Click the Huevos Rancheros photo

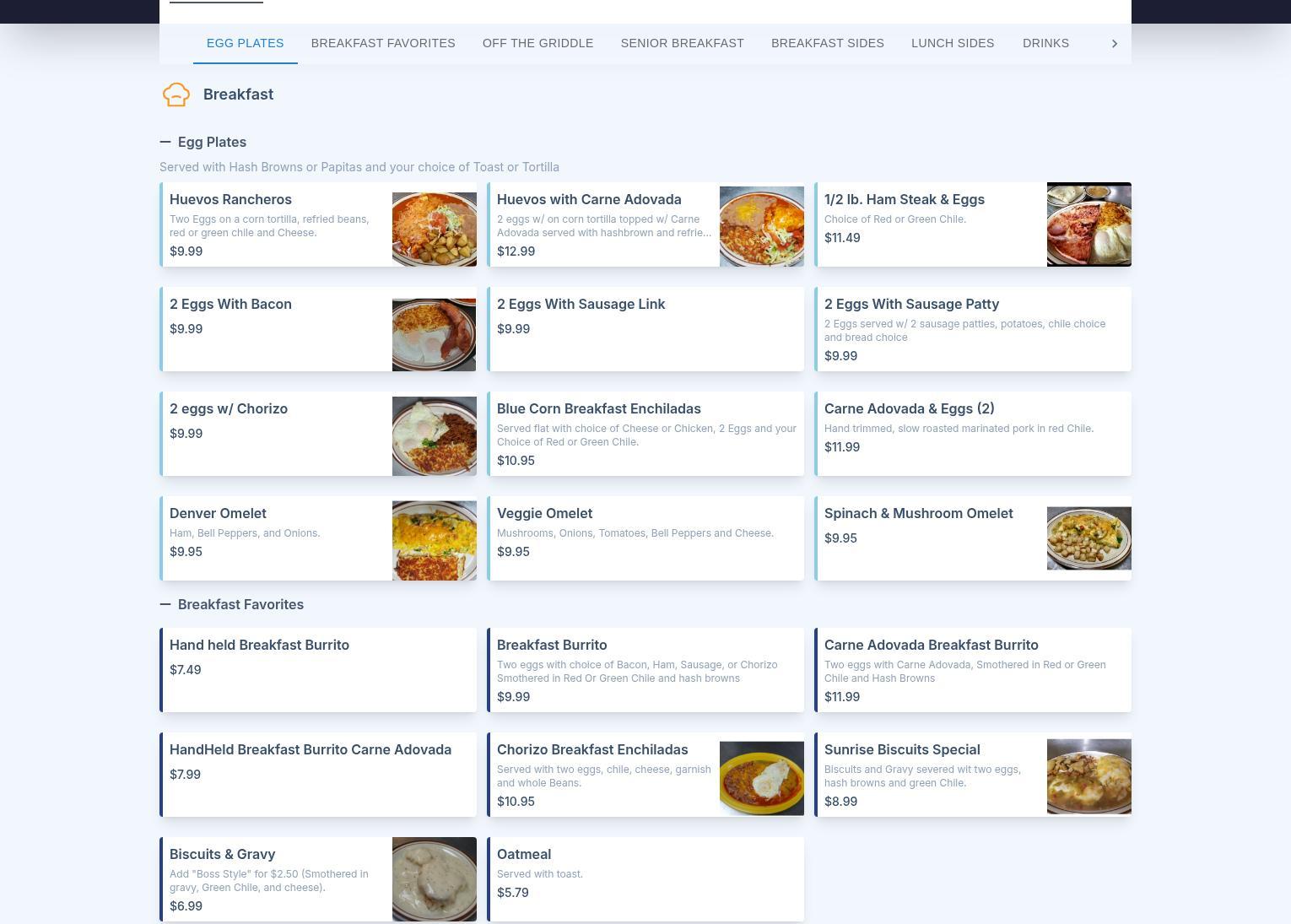[x=434, y=229]
